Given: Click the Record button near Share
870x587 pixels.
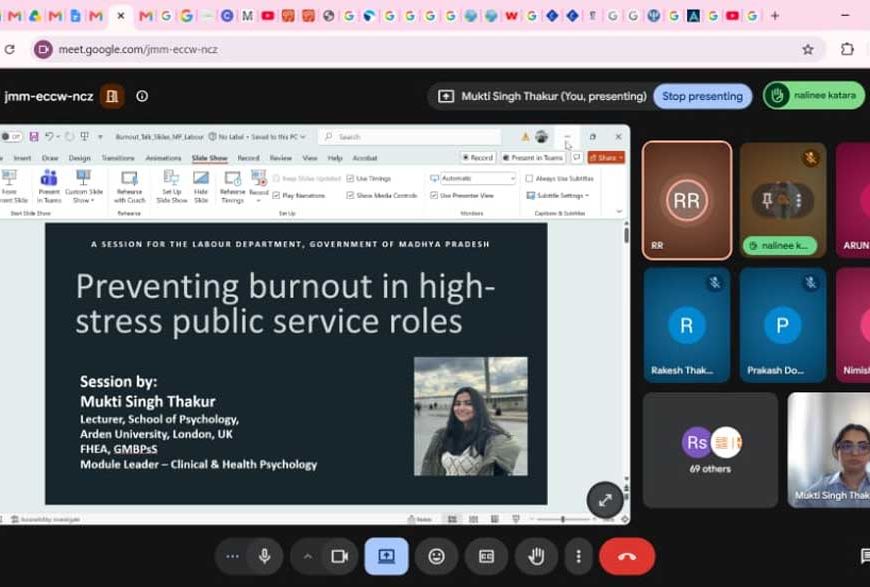Looking at the screenshot, I should pyautogui.click(x=478, y=158).
